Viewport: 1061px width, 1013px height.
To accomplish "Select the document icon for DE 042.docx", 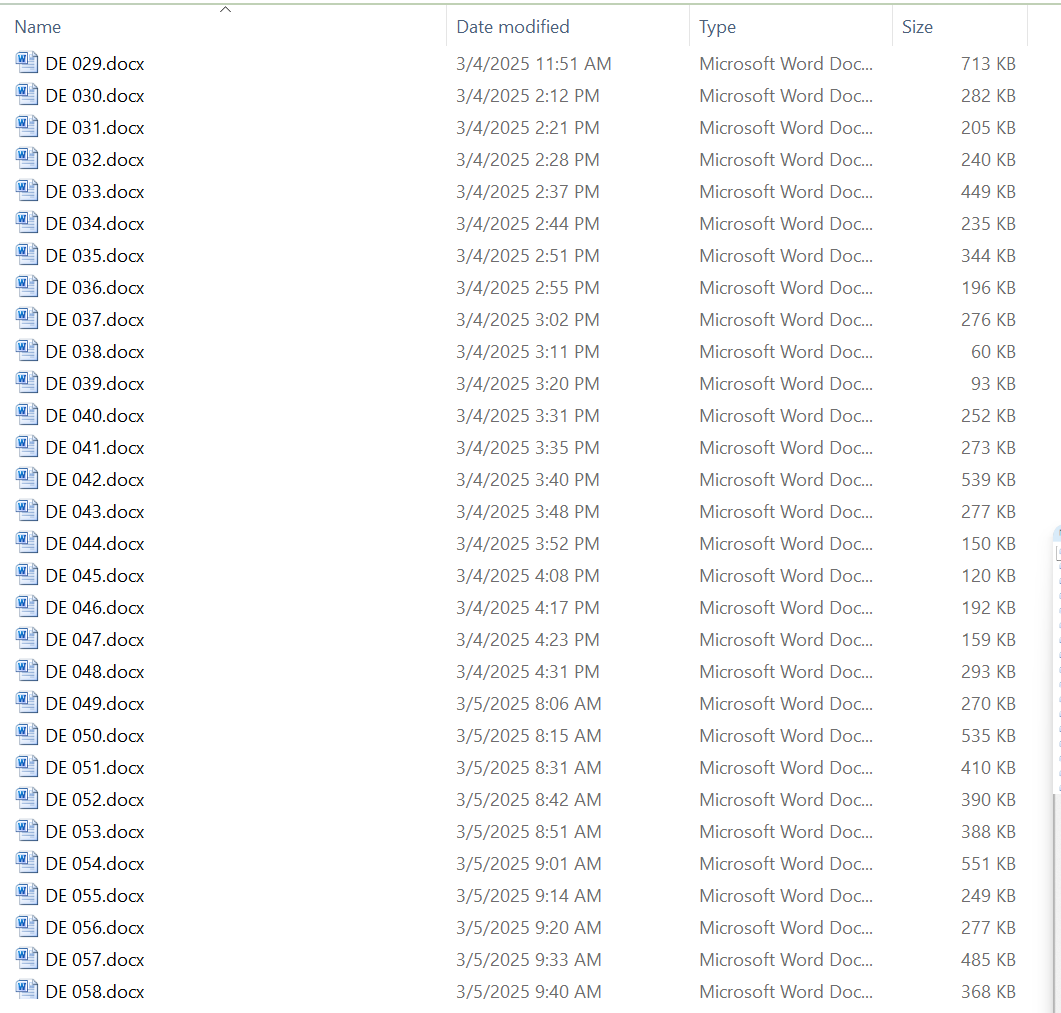I will pyautogui.click(x=27, y=479).
